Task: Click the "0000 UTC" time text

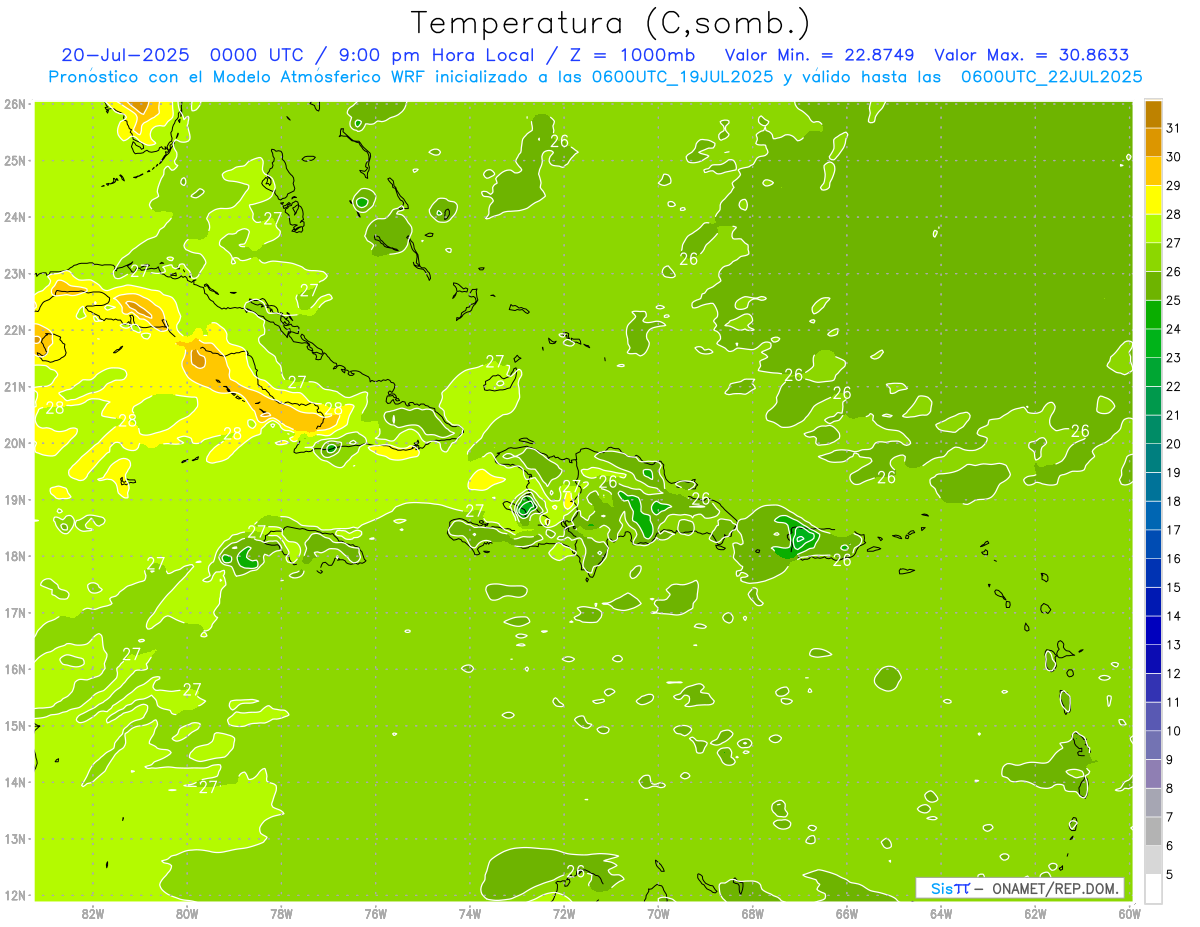Action: click(x=255, y=55)
